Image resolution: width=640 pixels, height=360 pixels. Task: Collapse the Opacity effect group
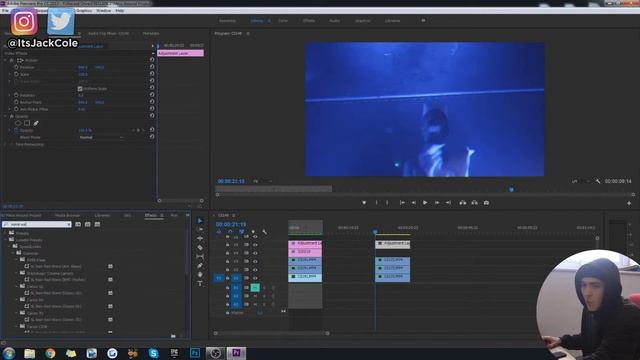(6, 116)
